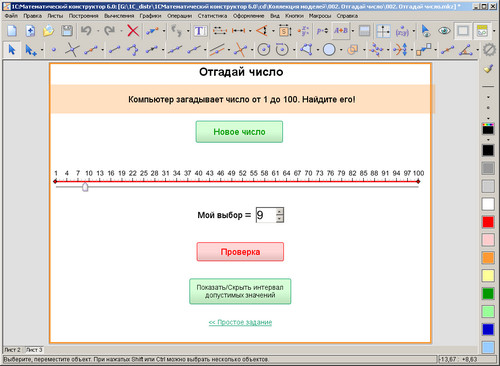Expand dropdown next to the A+B icon
Image resolution: width=500 pixels, height=366 pixels.
point(353,31)
